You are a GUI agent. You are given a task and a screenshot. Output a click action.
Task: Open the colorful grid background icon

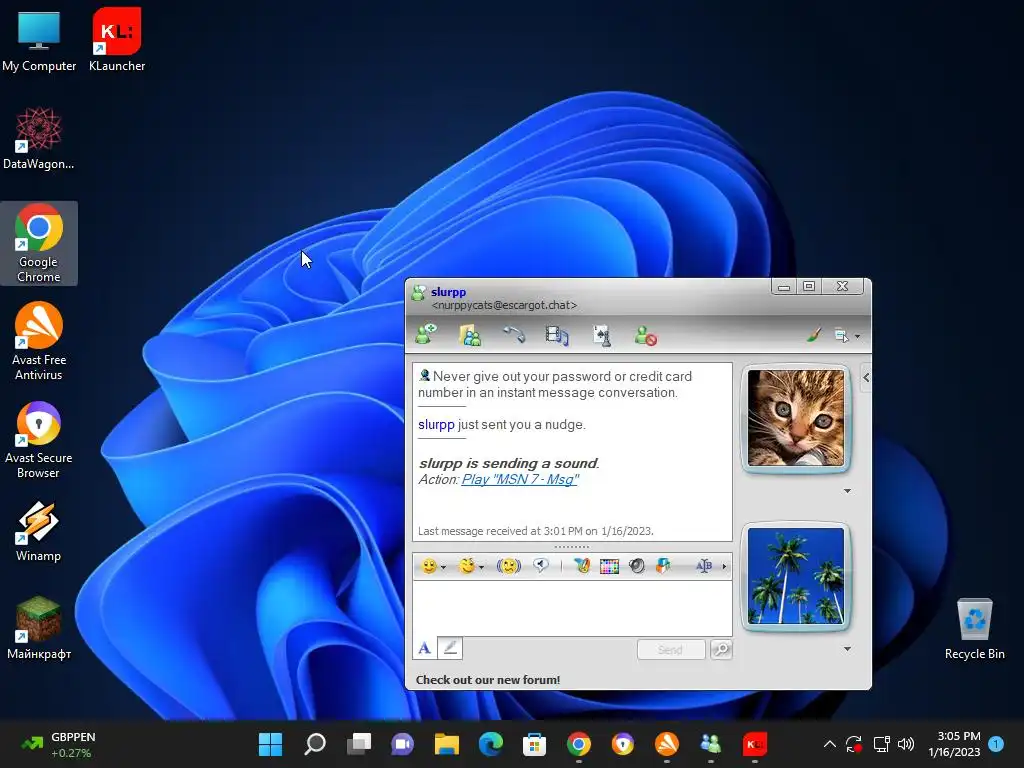(x=609, y=566)
